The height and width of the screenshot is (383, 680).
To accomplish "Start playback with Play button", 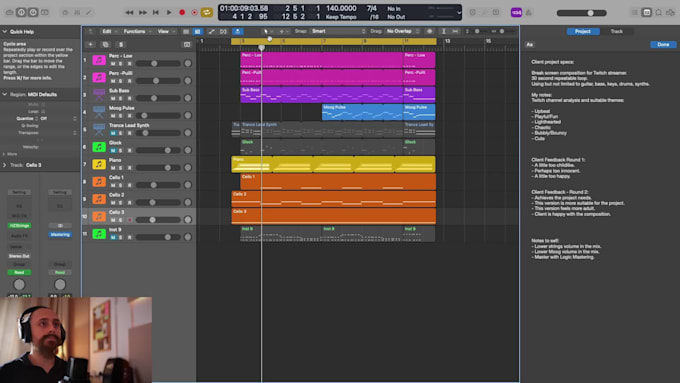I will 169,13.
